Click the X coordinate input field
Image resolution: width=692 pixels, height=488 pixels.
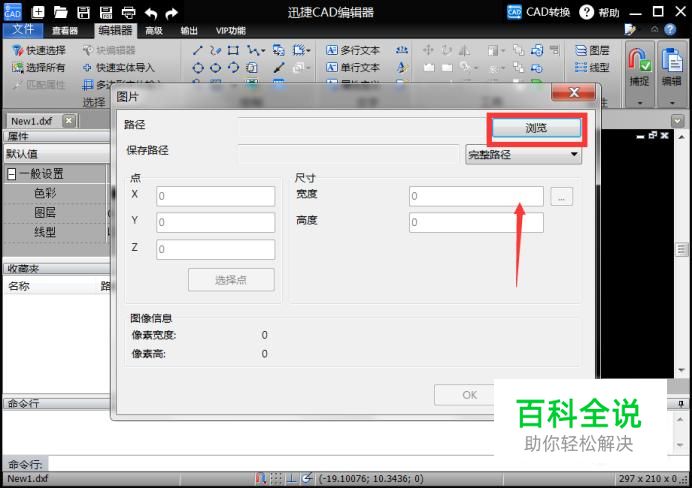[x=216, y=196]
